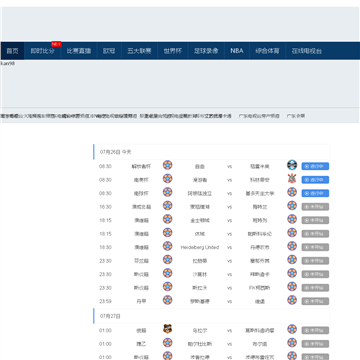Screen dimensions: 360x360
Task: Click the Corinthians crest in second match row
Action: 292,179
